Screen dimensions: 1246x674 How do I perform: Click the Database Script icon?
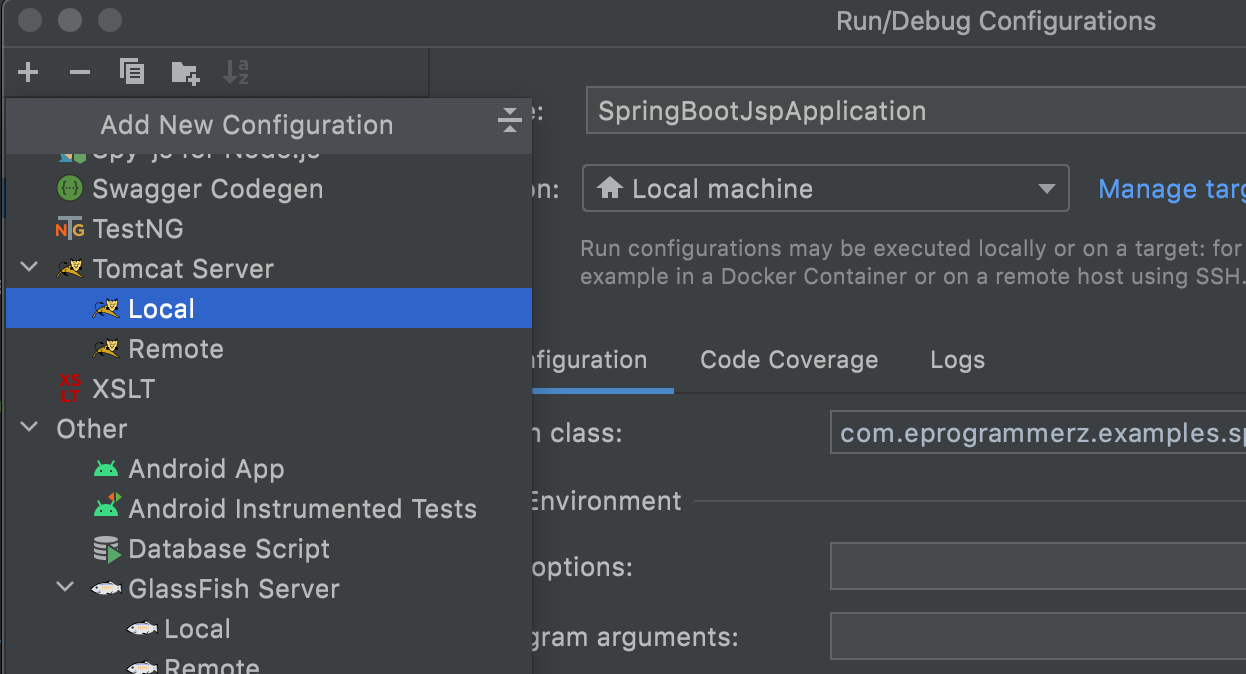[107, 549]
